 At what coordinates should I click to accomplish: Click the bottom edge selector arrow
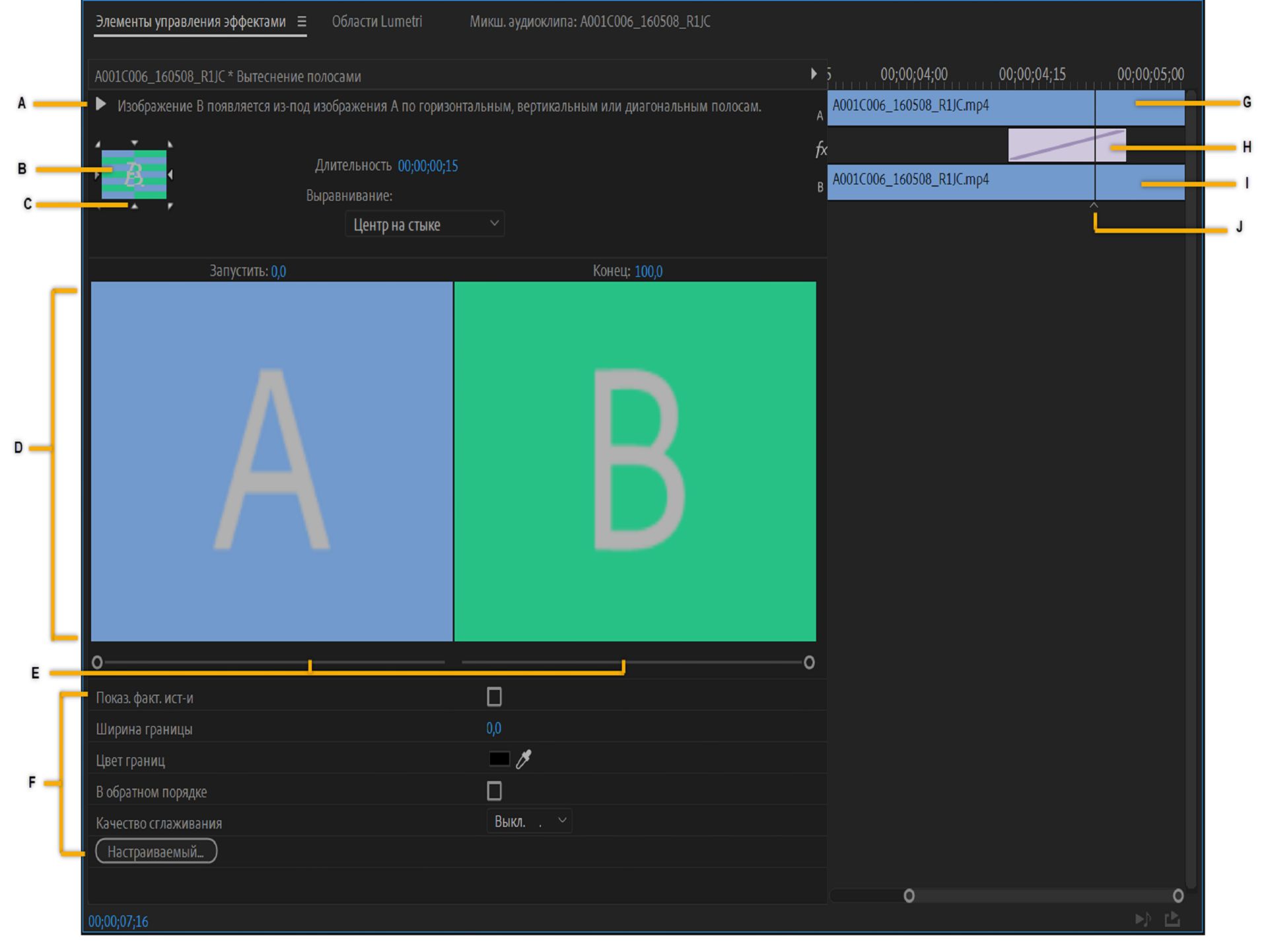[x=134, y=207]
